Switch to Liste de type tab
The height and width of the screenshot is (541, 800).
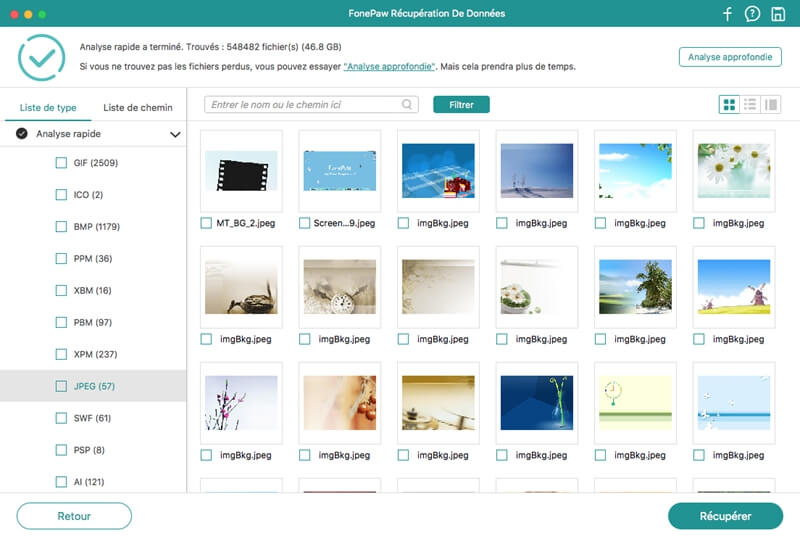pos(48,108)
